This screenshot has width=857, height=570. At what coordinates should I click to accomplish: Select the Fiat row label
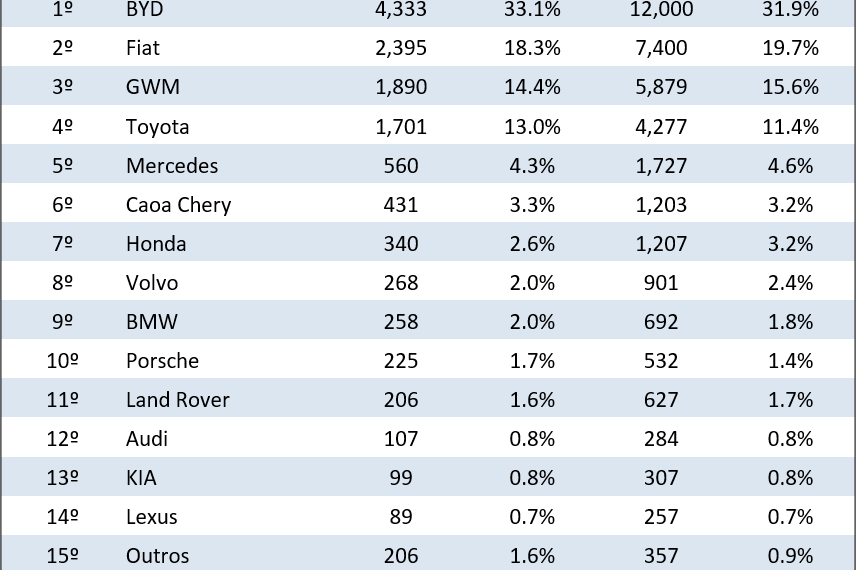pos(143,48)
